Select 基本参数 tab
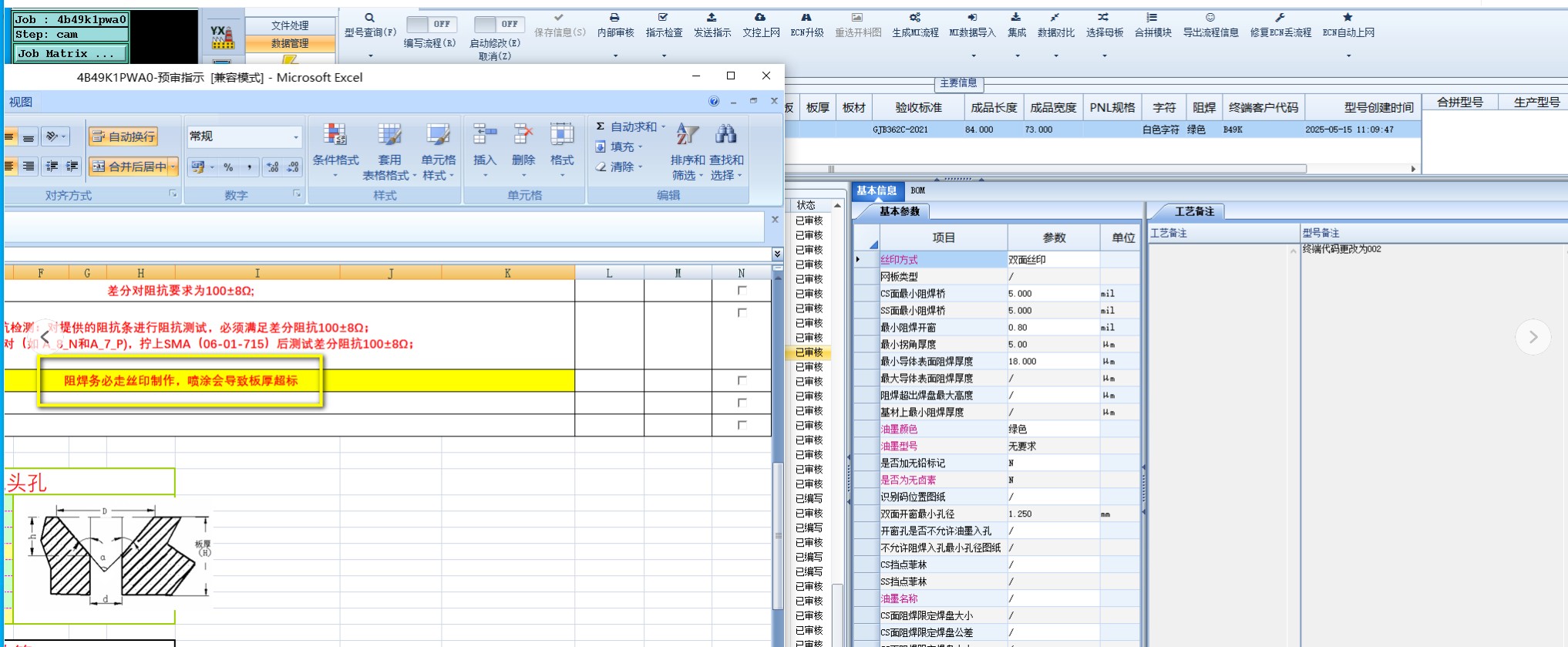 click(x=900, y=211)
